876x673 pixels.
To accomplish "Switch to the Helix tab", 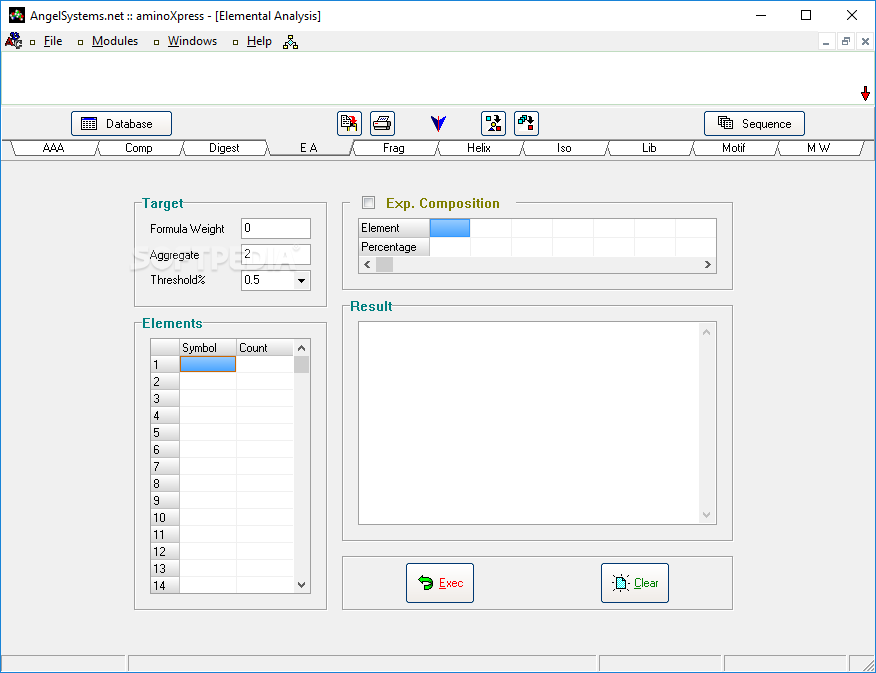I will pyautogui.click(x=479, y=148).
